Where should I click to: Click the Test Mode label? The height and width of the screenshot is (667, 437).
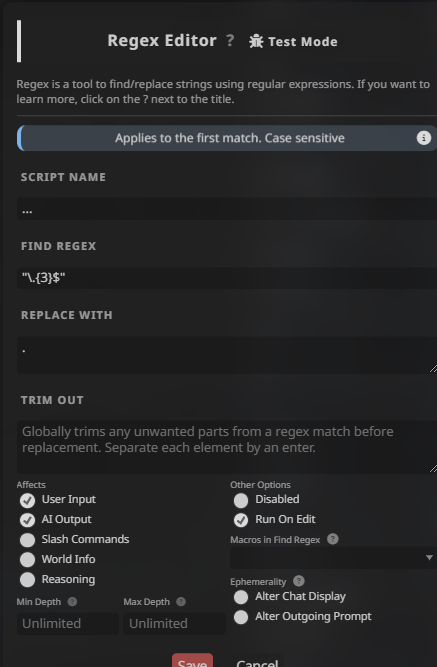click(303, 42)
